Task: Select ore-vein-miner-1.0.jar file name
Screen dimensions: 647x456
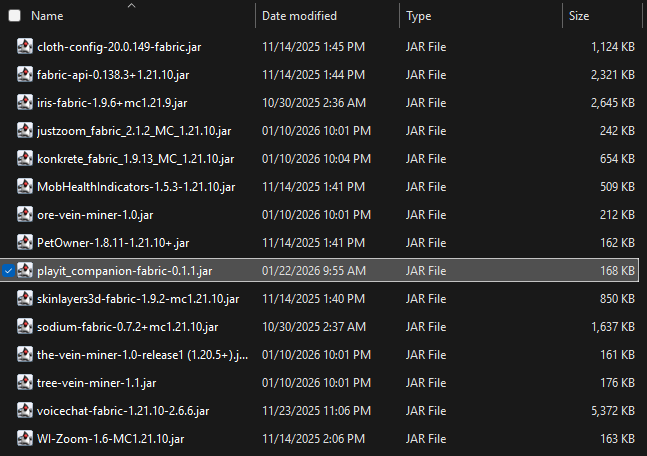Action: pos(95,215)
